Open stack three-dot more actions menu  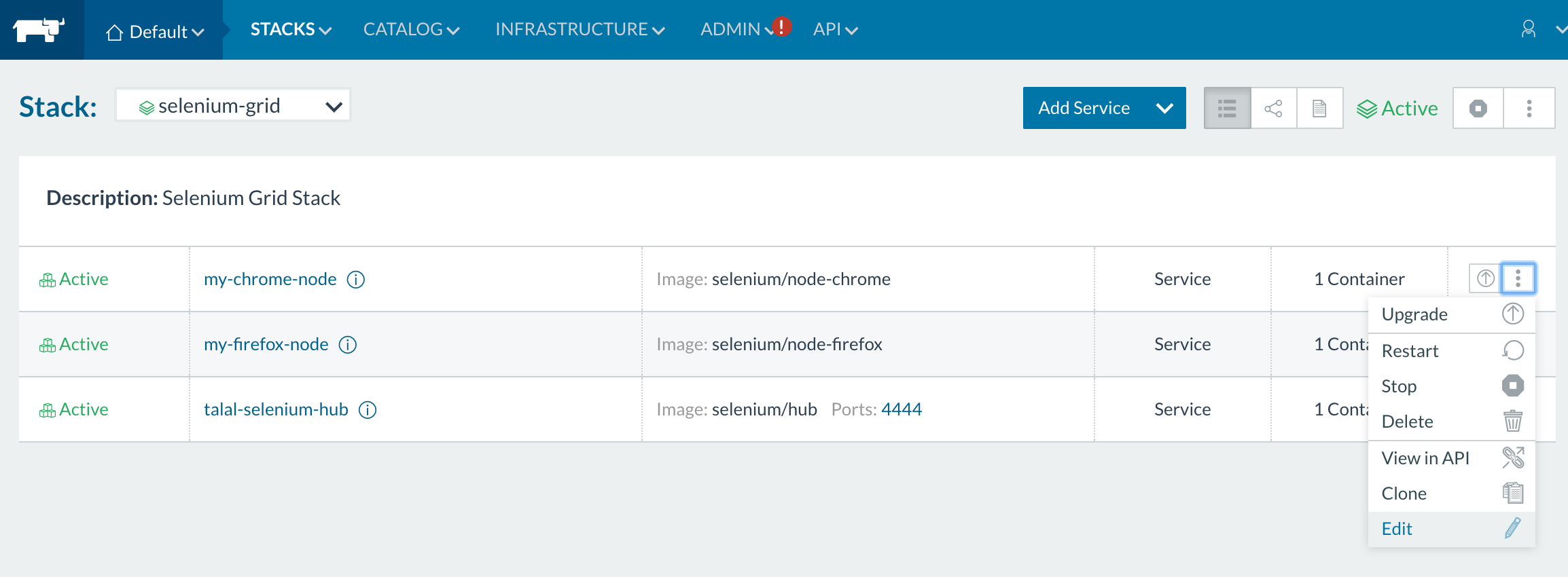point(1529,109)
